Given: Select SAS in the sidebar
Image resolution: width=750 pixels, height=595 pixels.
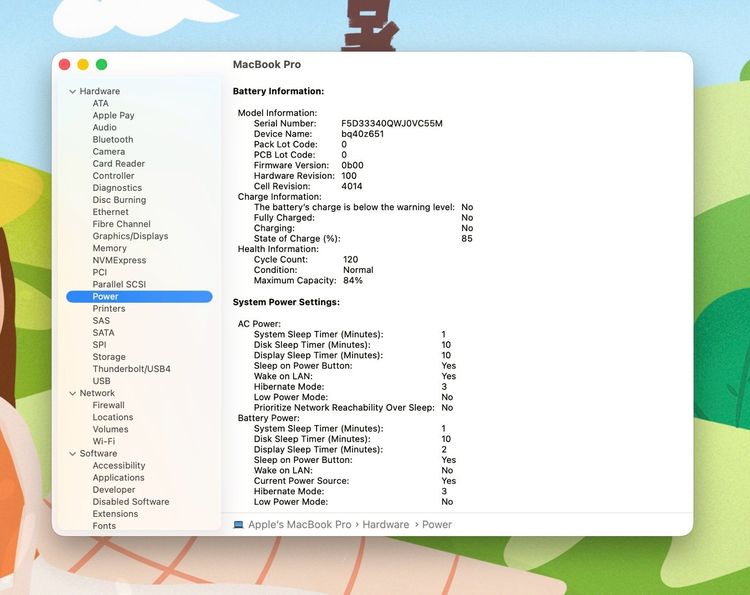Looking at the screenshot, I should tap(101, 320).
